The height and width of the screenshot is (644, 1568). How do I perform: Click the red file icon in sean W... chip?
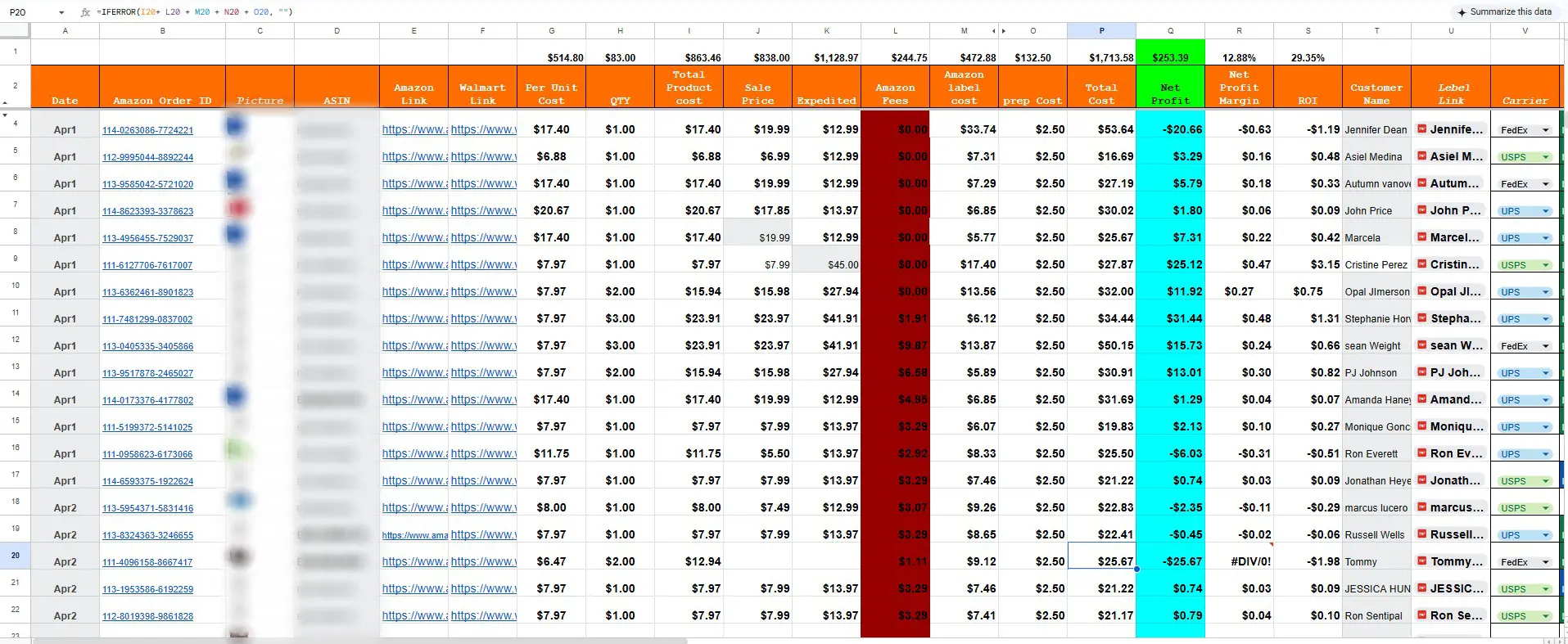(x=1422, y=345)
